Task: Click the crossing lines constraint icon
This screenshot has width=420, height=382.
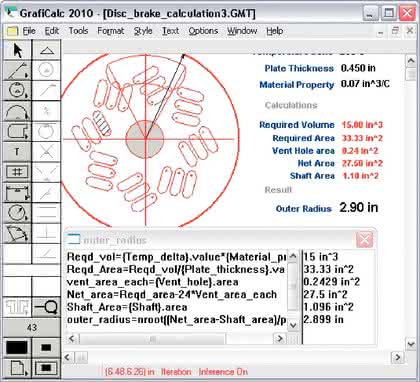Action: (x=47, y=152)
